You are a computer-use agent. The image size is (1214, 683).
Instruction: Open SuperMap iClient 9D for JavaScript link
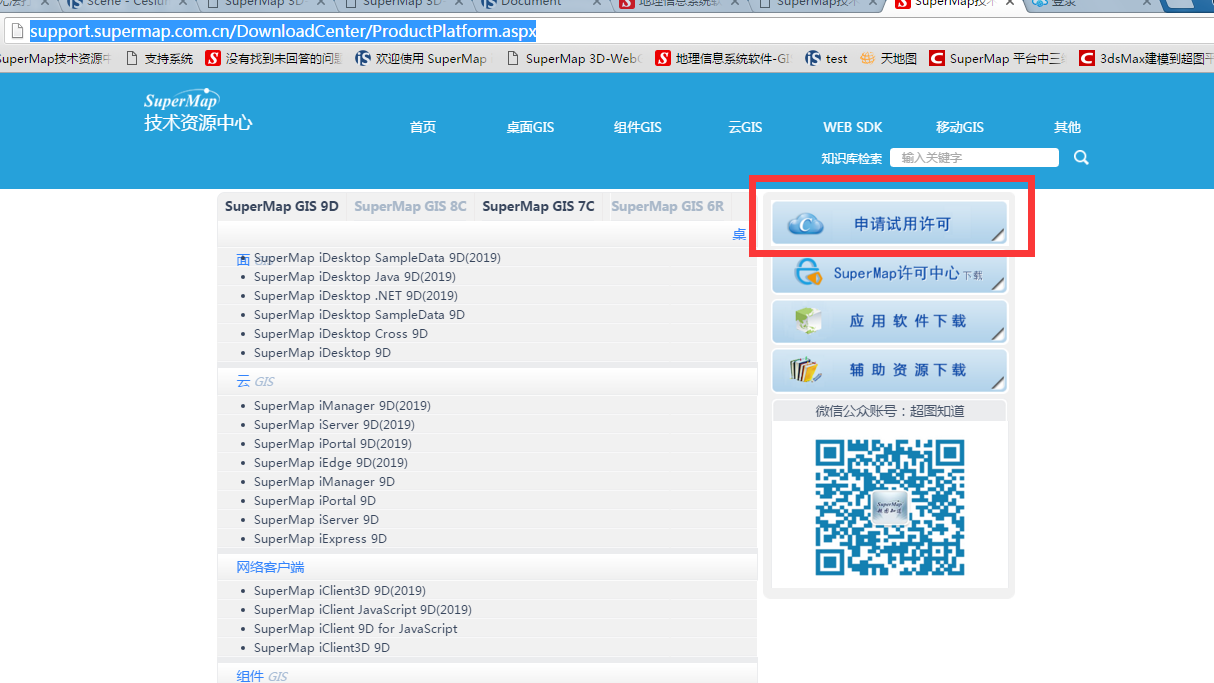coord(356,629)
